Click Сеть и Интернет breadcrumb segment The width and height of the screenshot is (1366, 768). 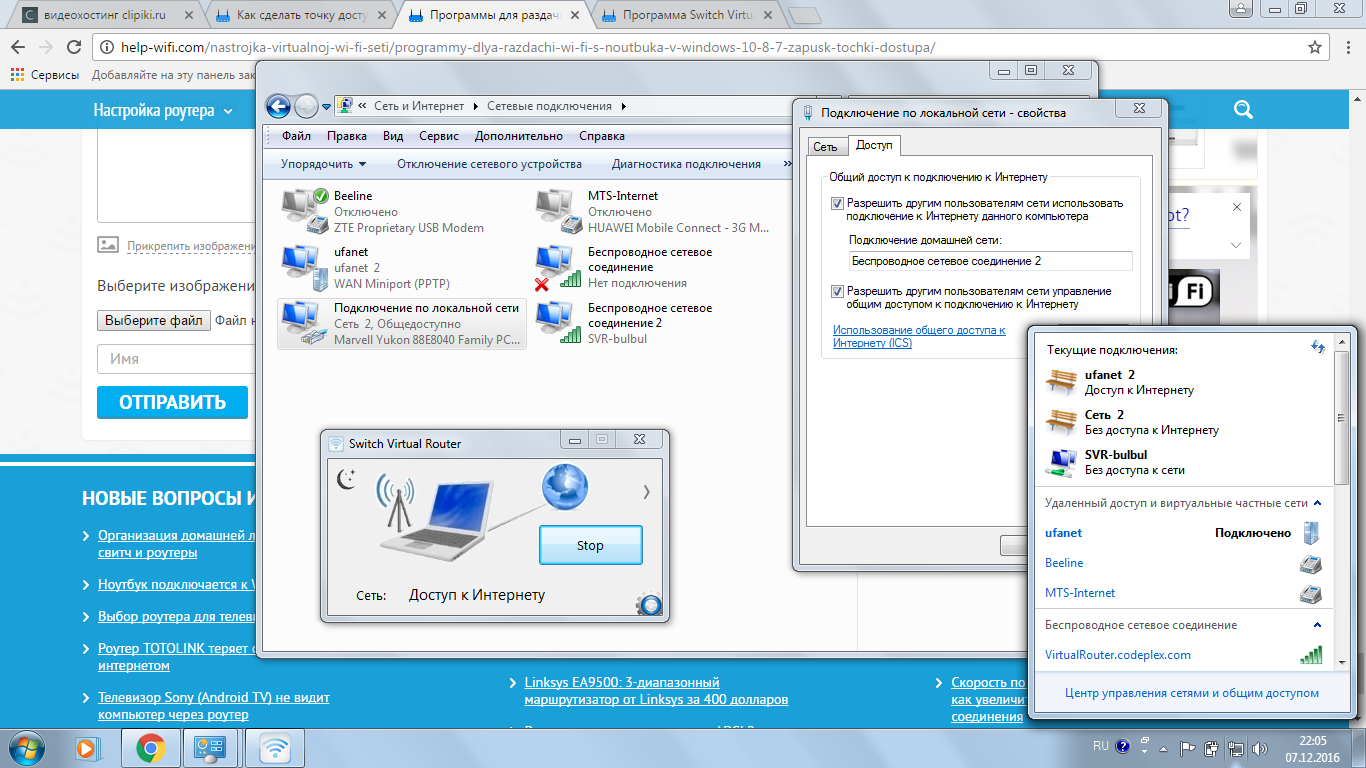pos(419,106)
